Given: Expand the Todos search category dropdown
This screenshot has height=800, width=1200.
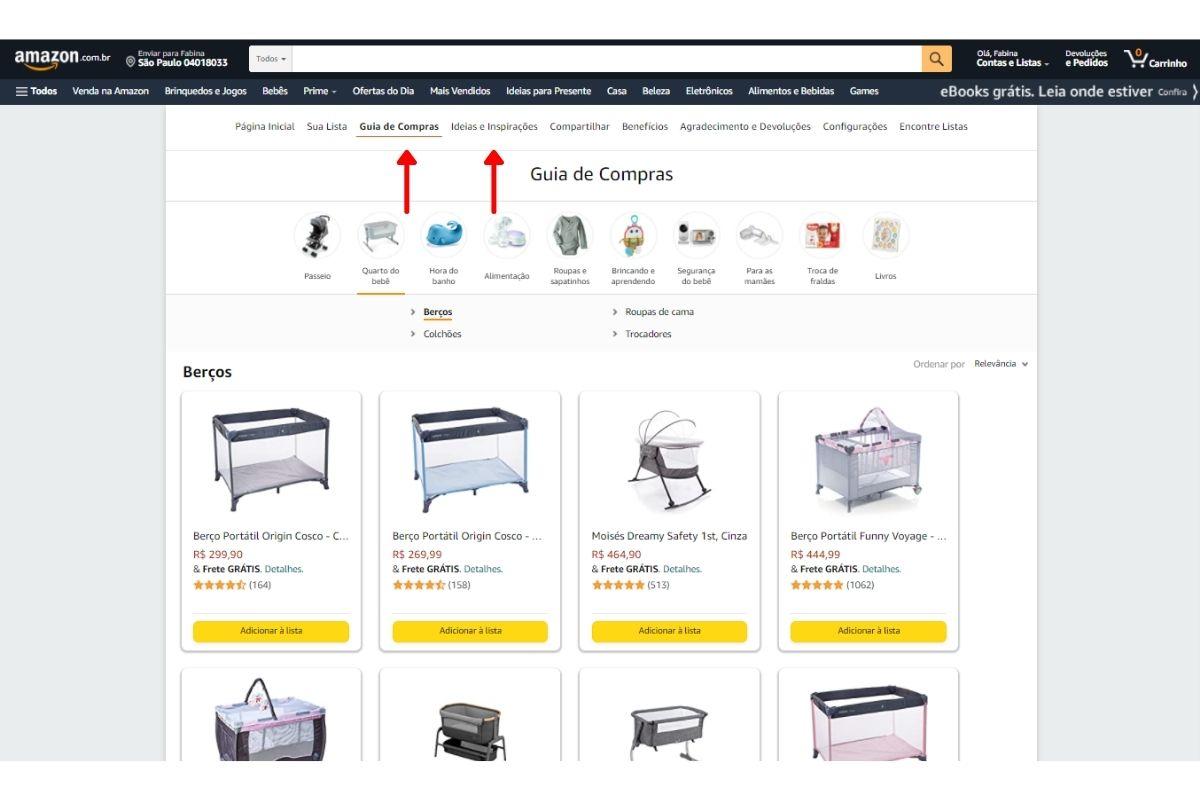Looking at the screenshot, I should (x=271, y=59).
